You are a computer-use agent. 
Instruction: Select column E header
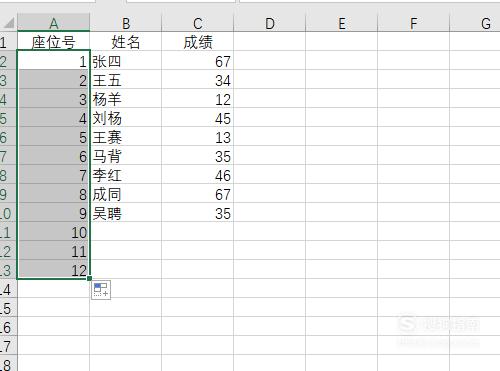pos(342,23)
